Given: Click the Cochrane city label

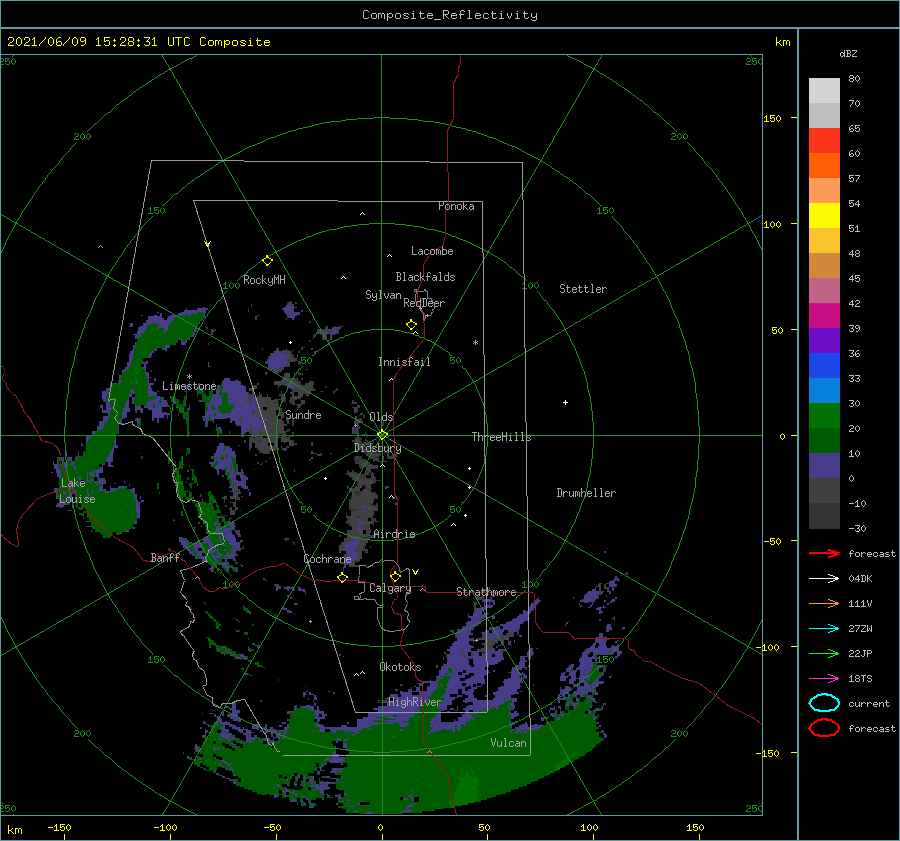Looking at the screenshot, I should (327, 559).
